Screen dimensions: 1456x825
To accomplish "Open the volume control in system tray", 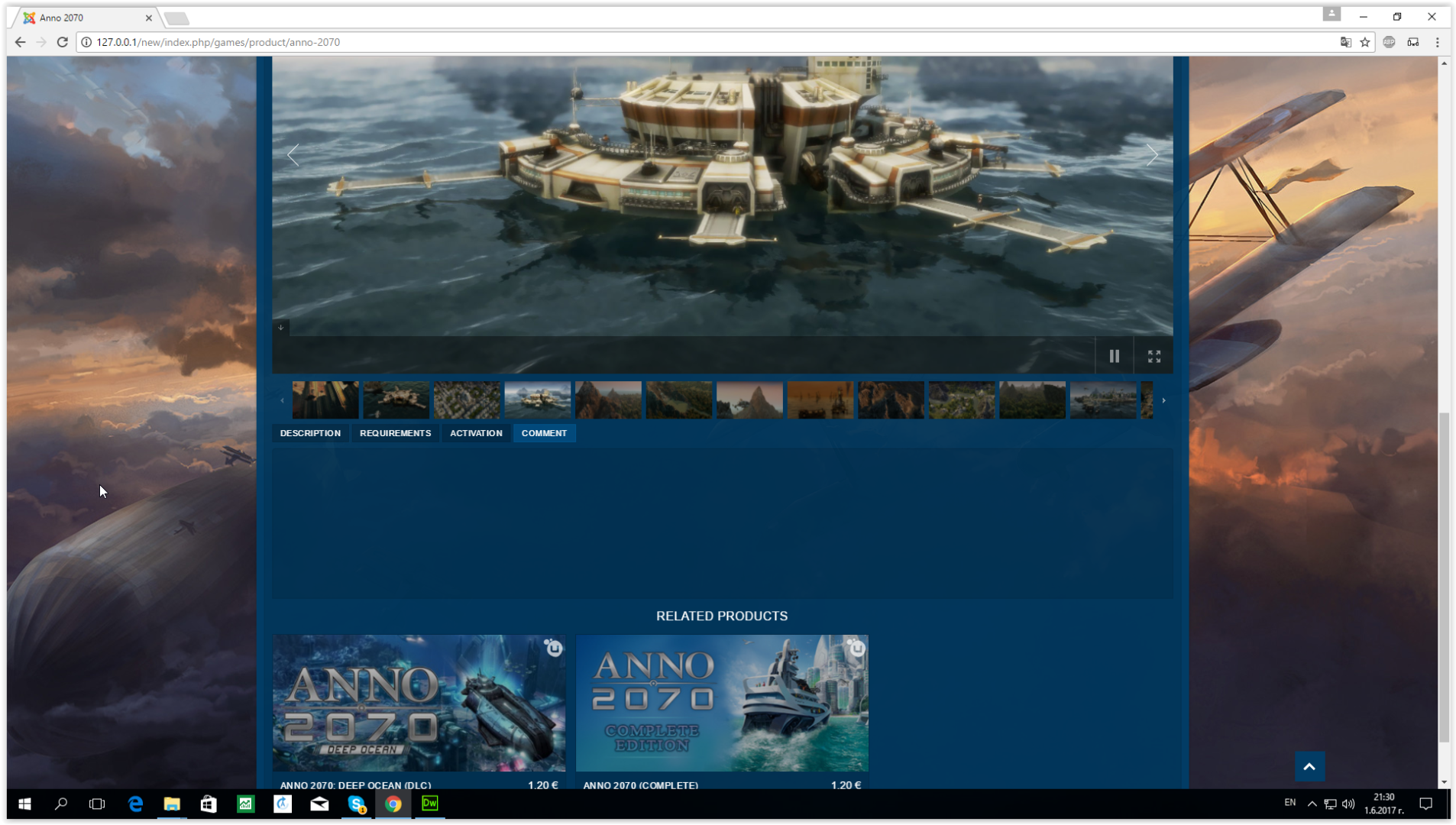I will 1348,804.
